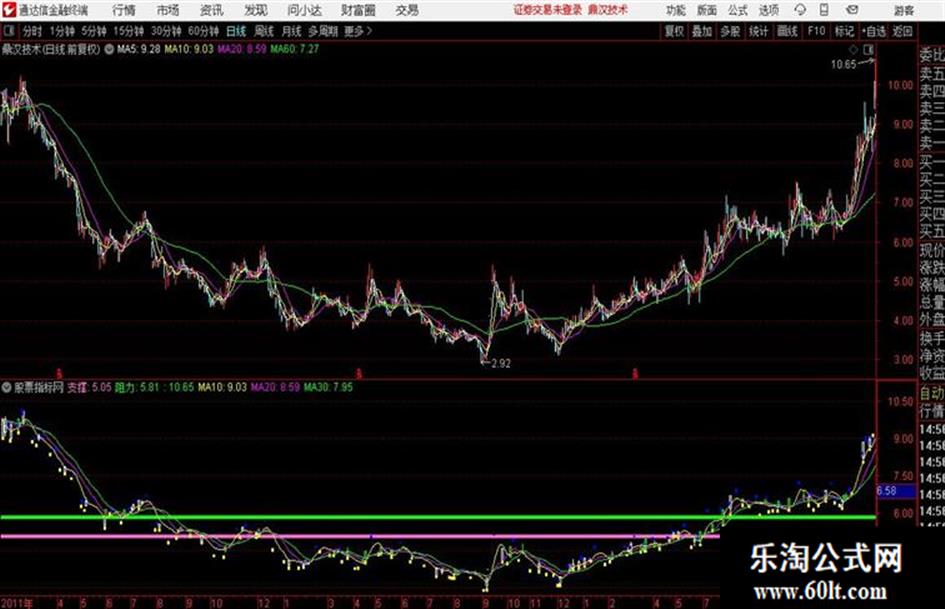Select the 月线 monthly period tab
Viewport: 945px width, 609px height.
click(291, 31)
